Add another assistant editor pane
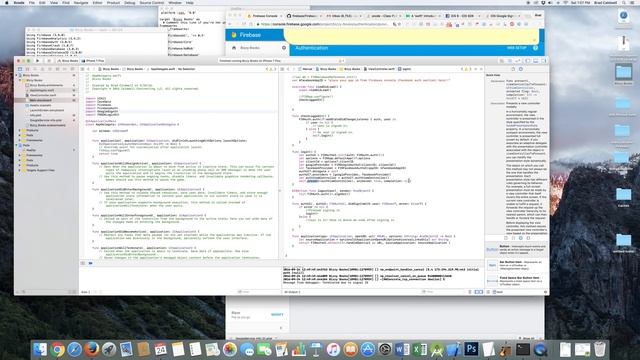This screenshot has height=360, width=640. 476,69
